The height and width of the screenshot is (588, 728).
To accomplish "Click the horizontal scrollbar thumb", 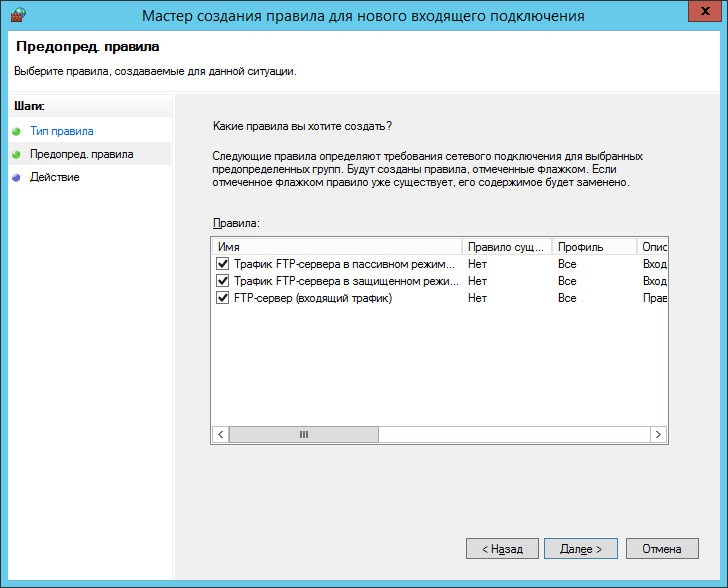I will click(304, 435).
